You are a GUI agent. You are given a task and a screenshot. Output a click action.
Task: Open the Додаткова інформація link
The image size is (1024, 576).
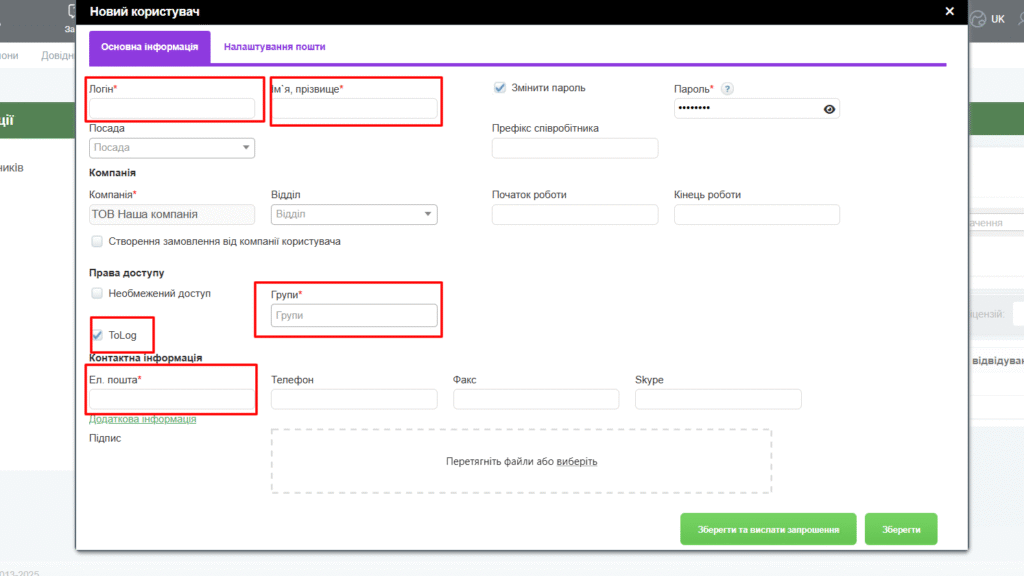click(x=142, y=419)
